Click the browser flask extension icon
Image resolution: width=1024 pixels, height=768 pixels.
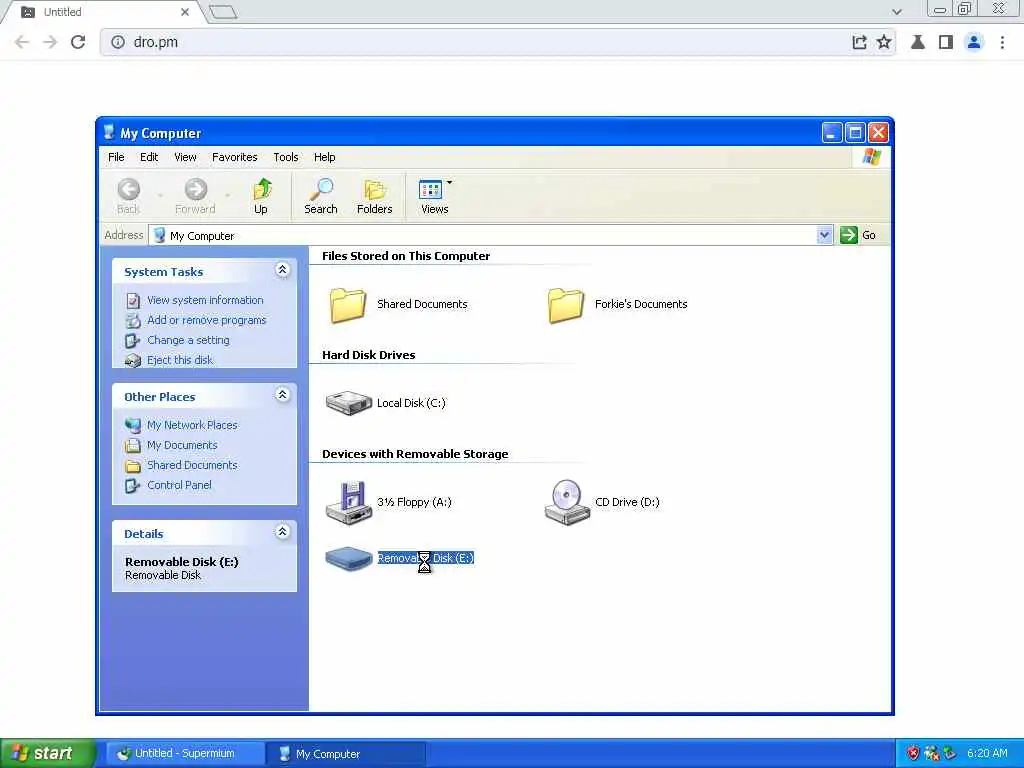coord(918,42)
